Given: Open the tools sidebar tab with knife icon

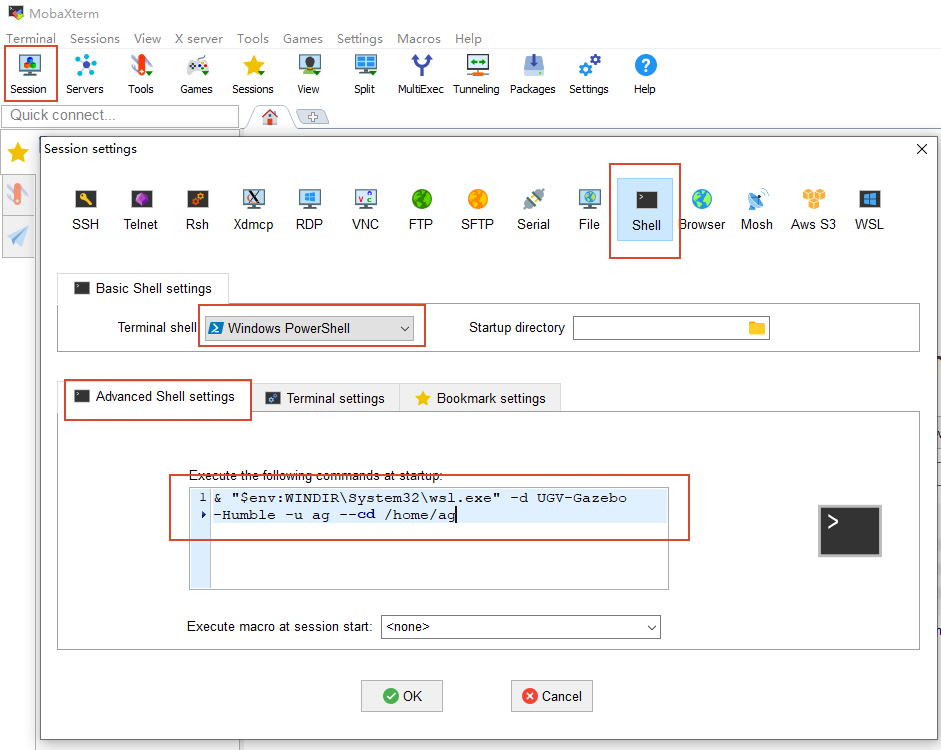Looking at the screenshot, I should pyautogui.click(x=18, y=194).
